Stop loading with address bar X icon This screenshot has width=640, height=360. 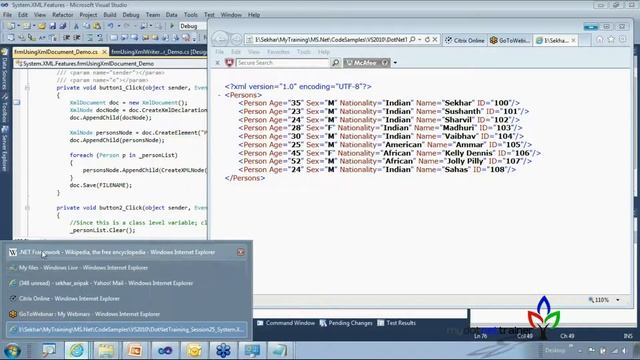point(435,40)
